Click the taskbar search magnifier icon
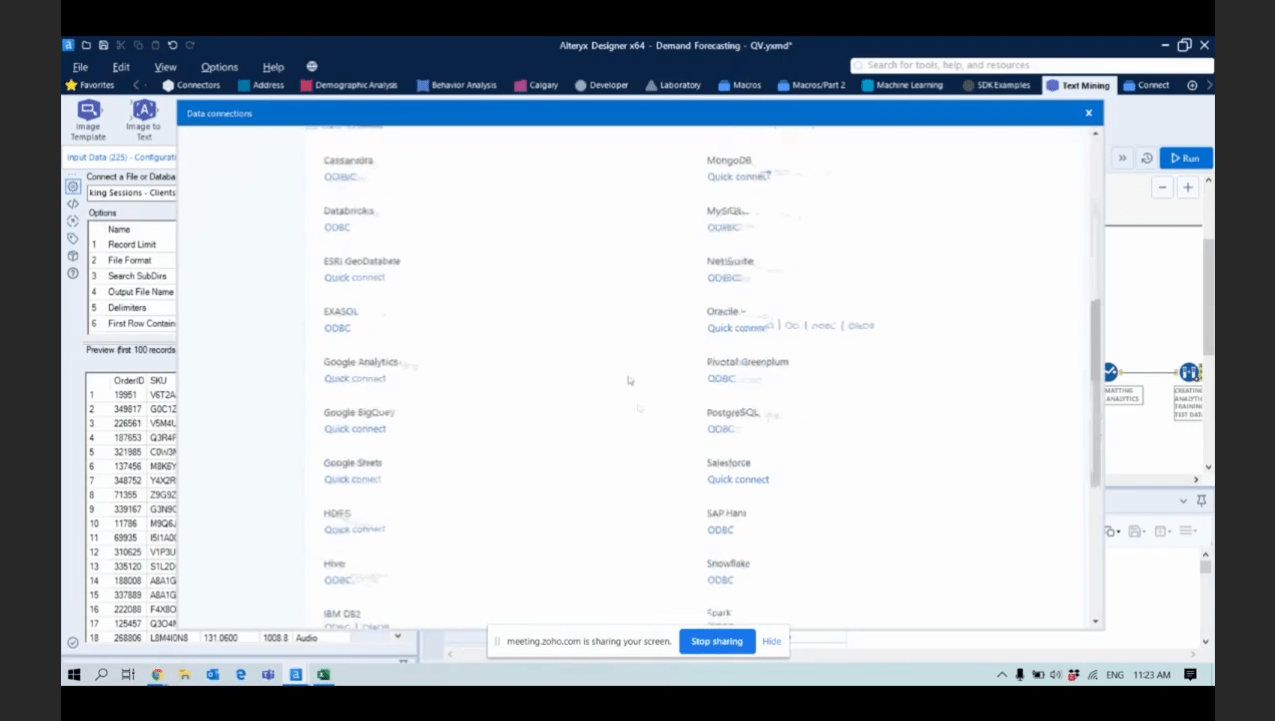The height and width of the screenshot is (721, 1275). pyautogui.click(x=101, y=675)
